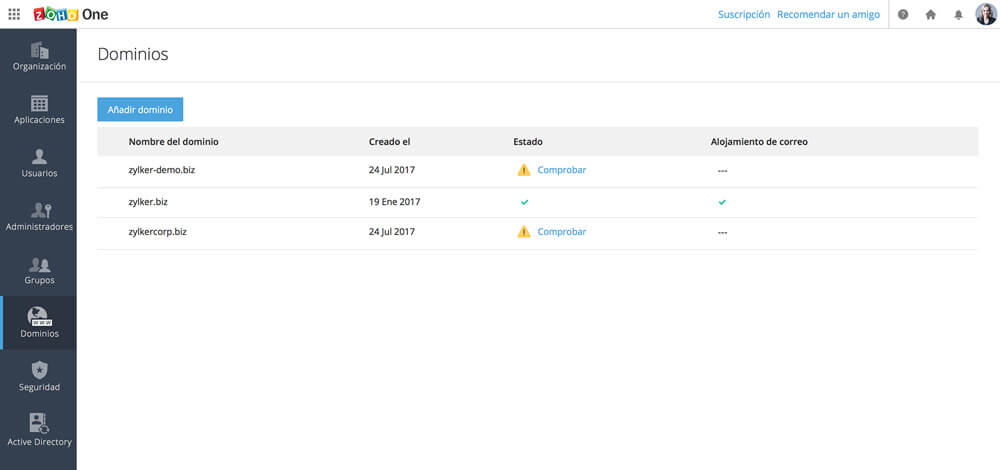Open Administradores section
This screenshot has height=470, width=1000.
pos(39,217)
